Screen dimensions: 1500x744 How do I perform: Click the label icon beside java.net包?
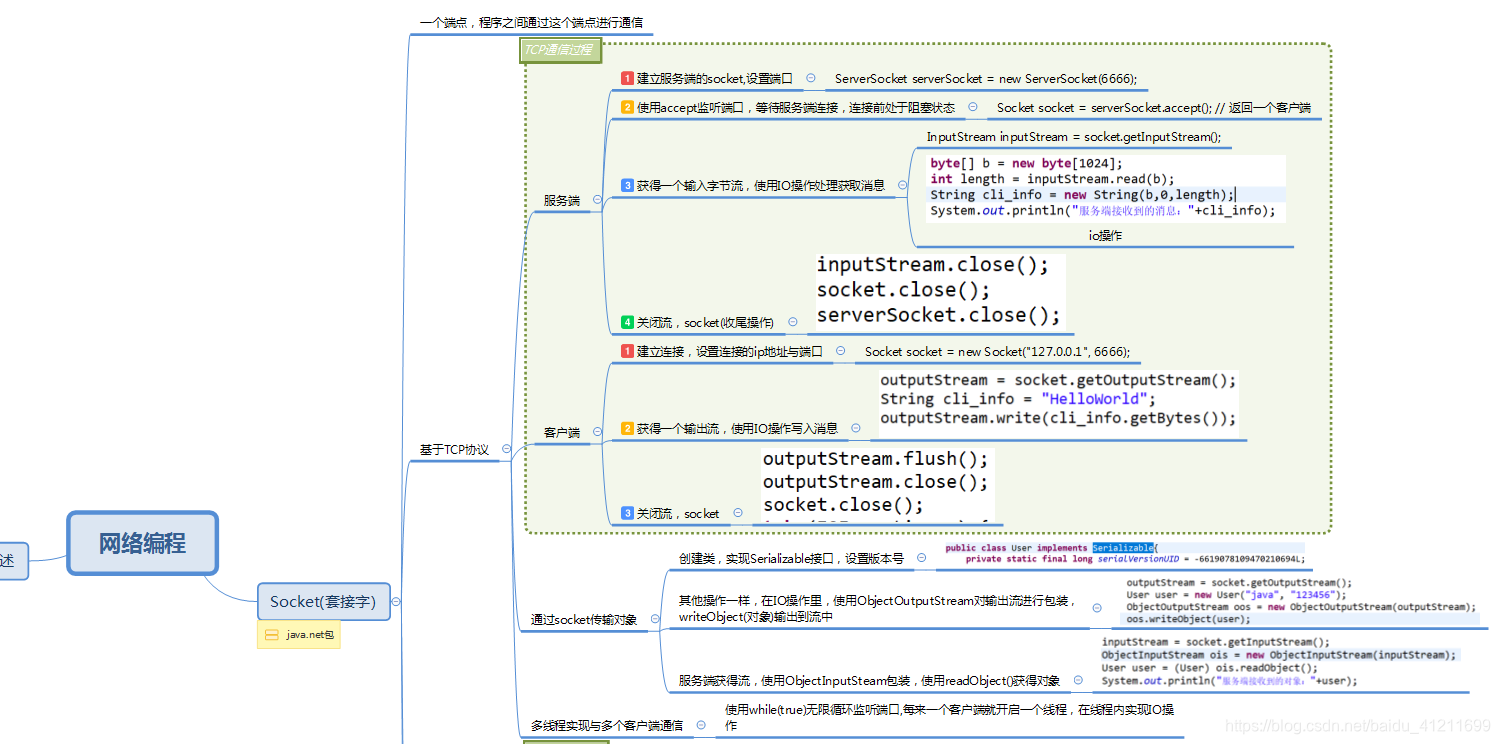pos(271,634)
